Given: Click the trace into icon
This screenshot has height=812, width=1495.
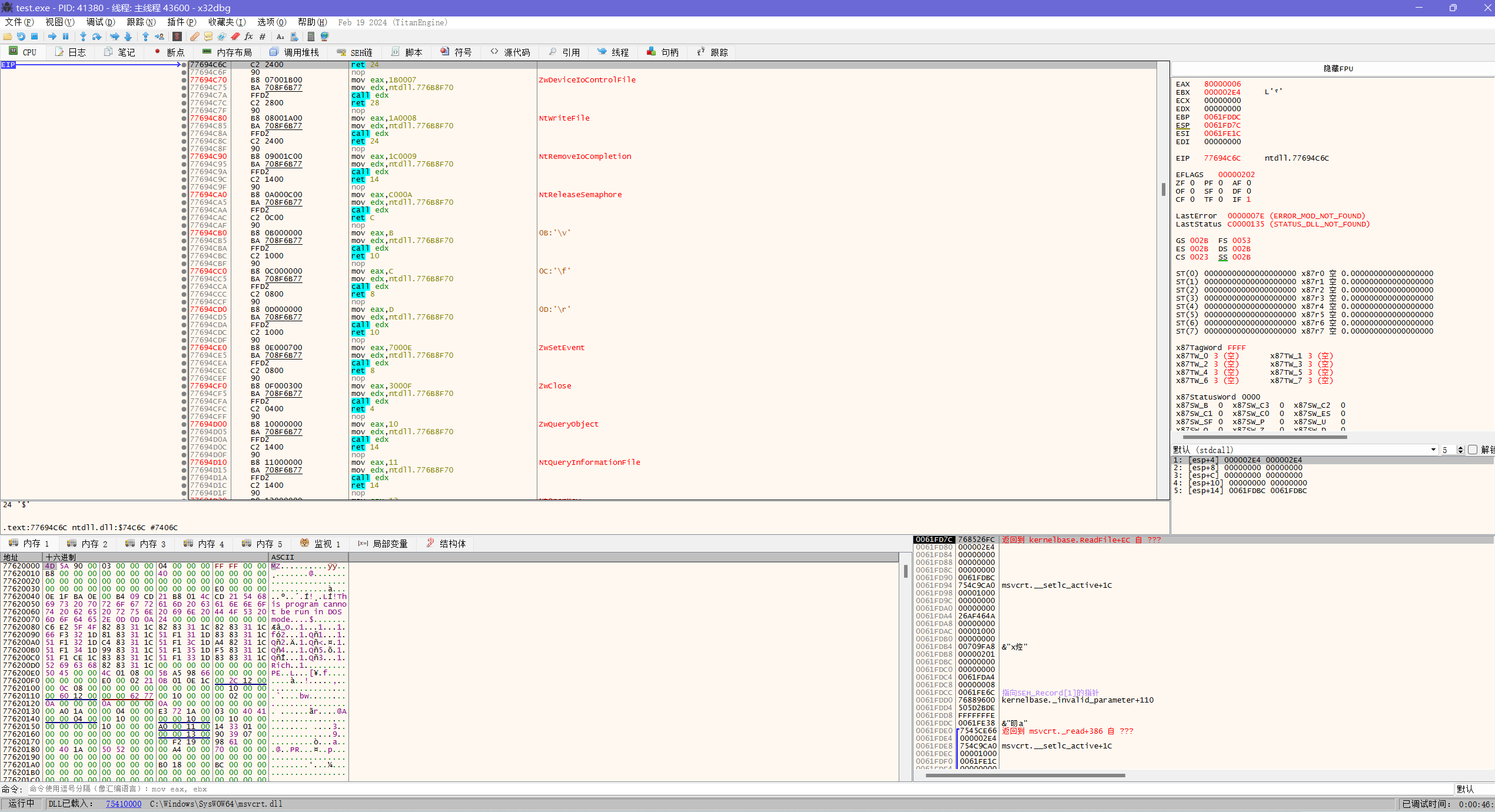Looking at the screenshot, I should pos(114,36).
